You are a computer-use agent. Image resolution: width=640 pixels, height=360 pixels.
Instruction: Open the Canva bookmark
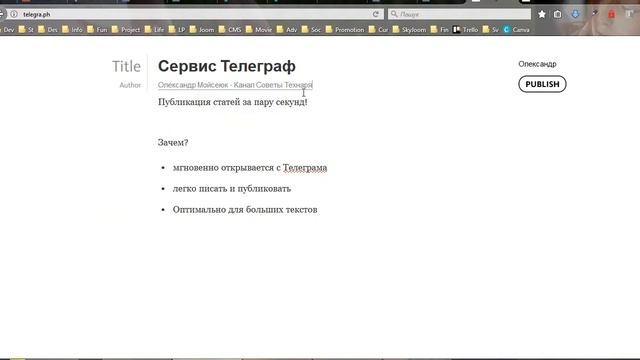[517, 30]
